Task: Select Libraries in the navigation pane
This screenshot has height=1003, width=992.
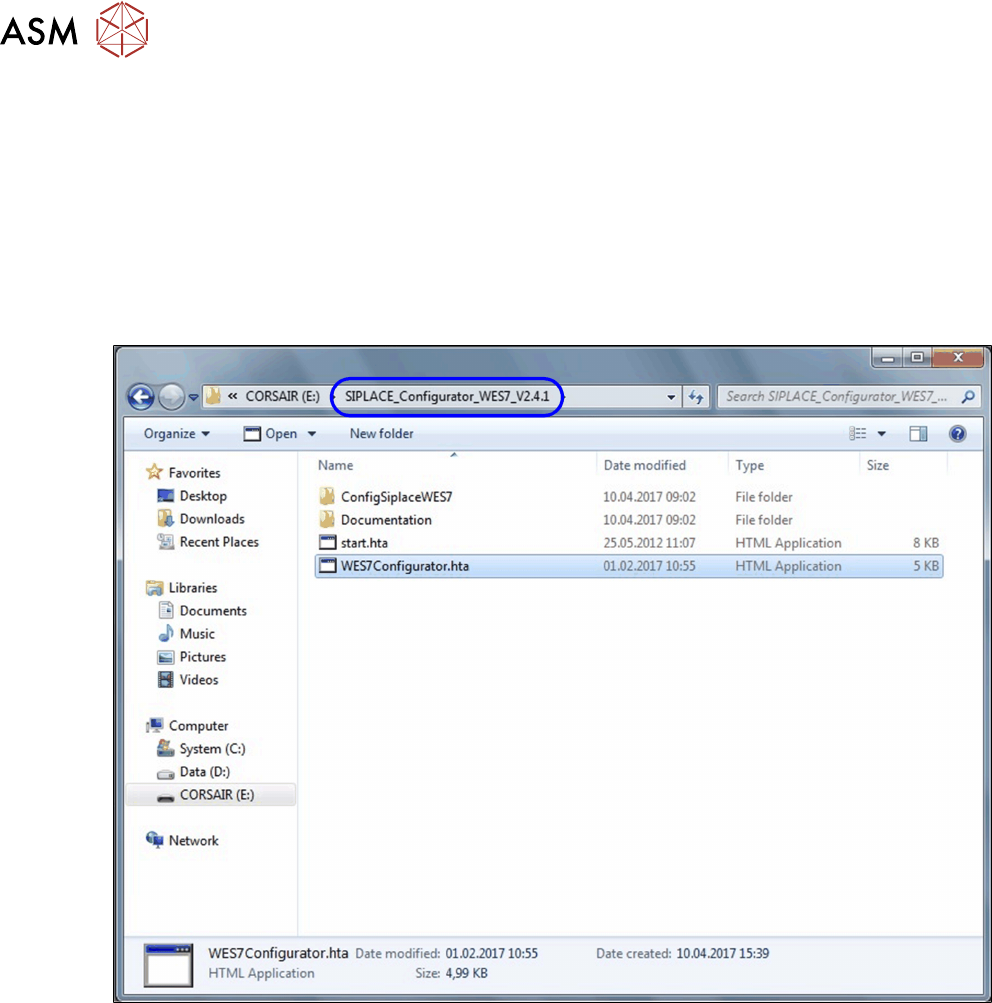Action: pos(193,588)
